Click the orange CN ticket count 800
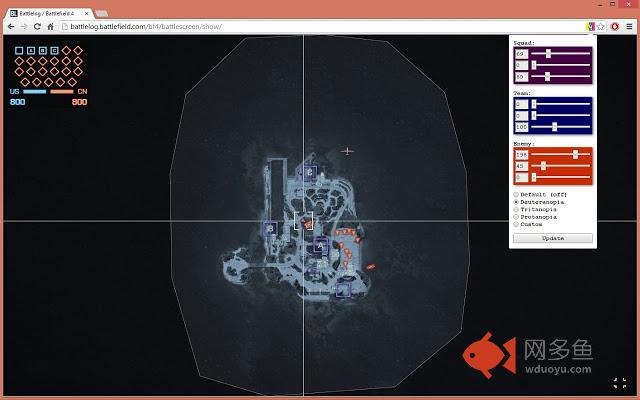 (x=79, y=102)
